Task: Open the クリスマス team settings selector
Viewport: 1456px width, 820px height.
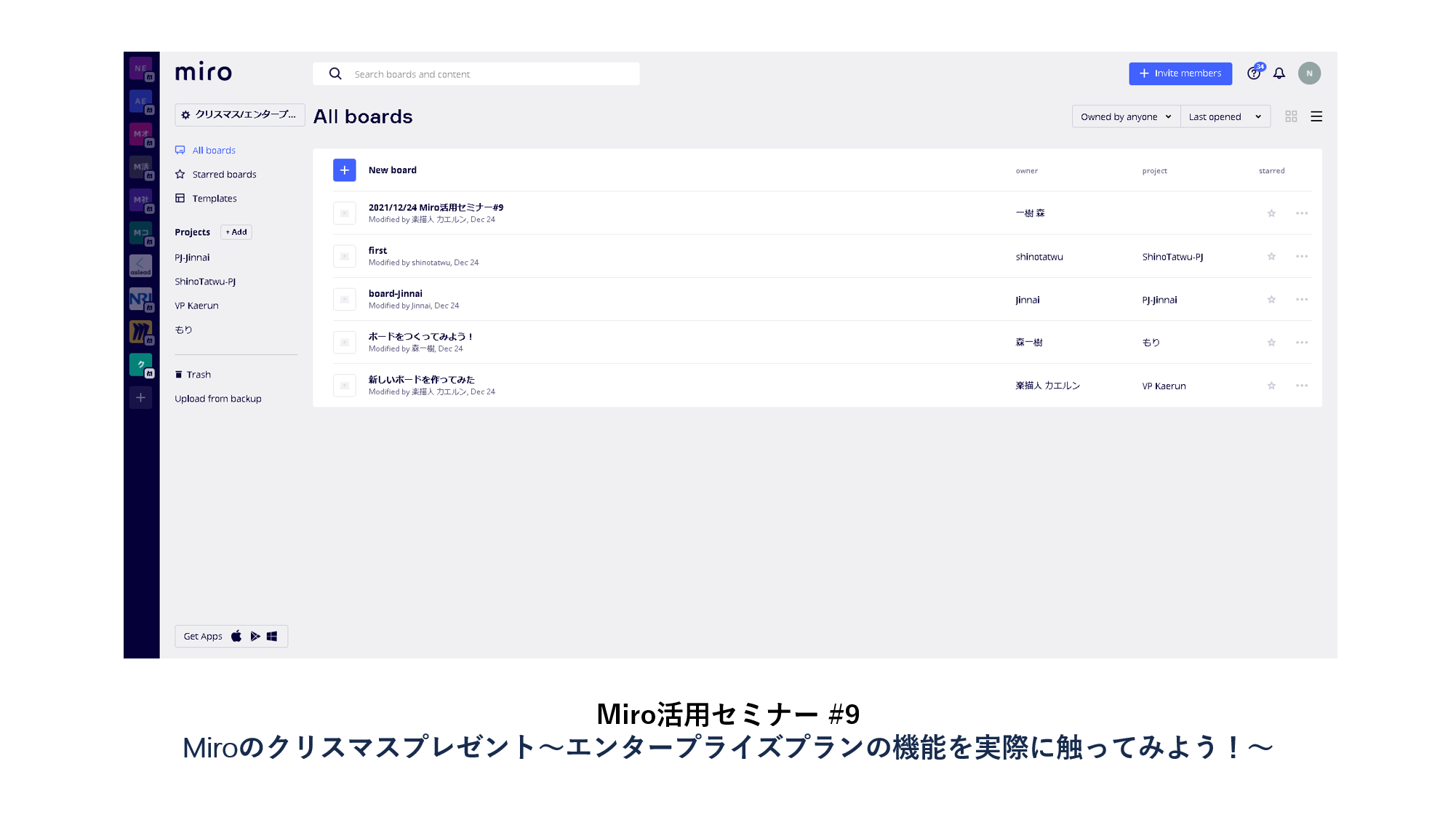Action: pyautogui.click(x=239, y=115)
